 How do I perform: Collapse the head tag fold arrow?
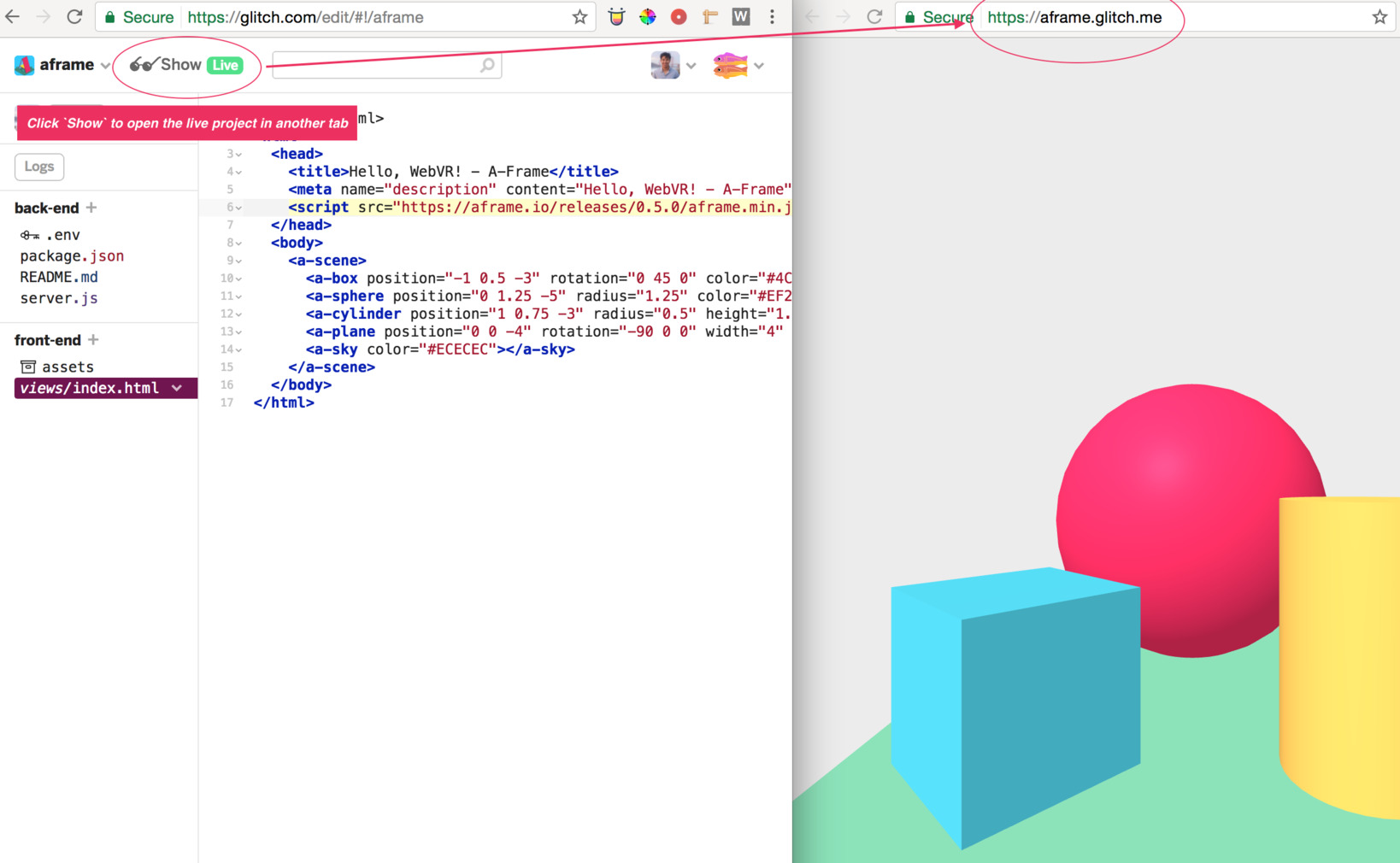(x=238, y=155)
